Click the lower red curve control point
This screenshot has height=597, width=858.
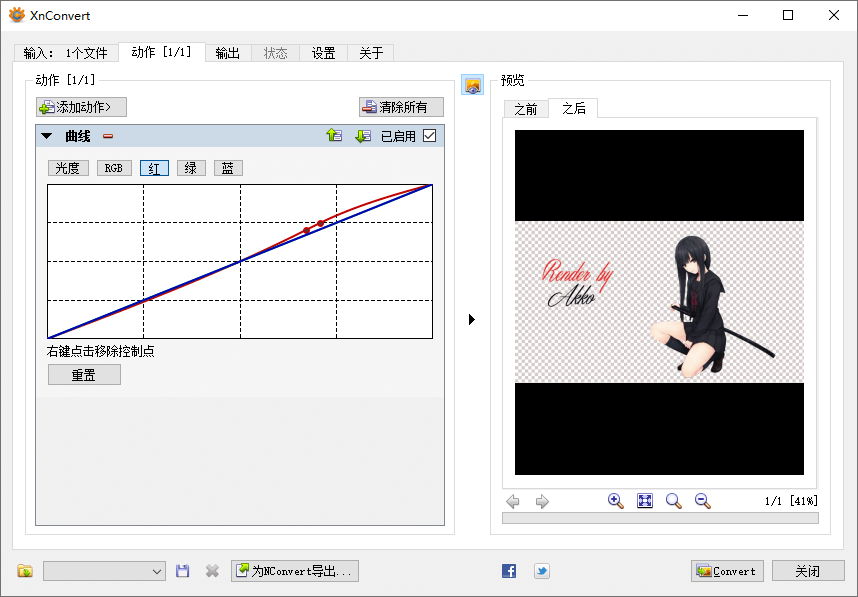pyautogui.click(x=306, y=230)
